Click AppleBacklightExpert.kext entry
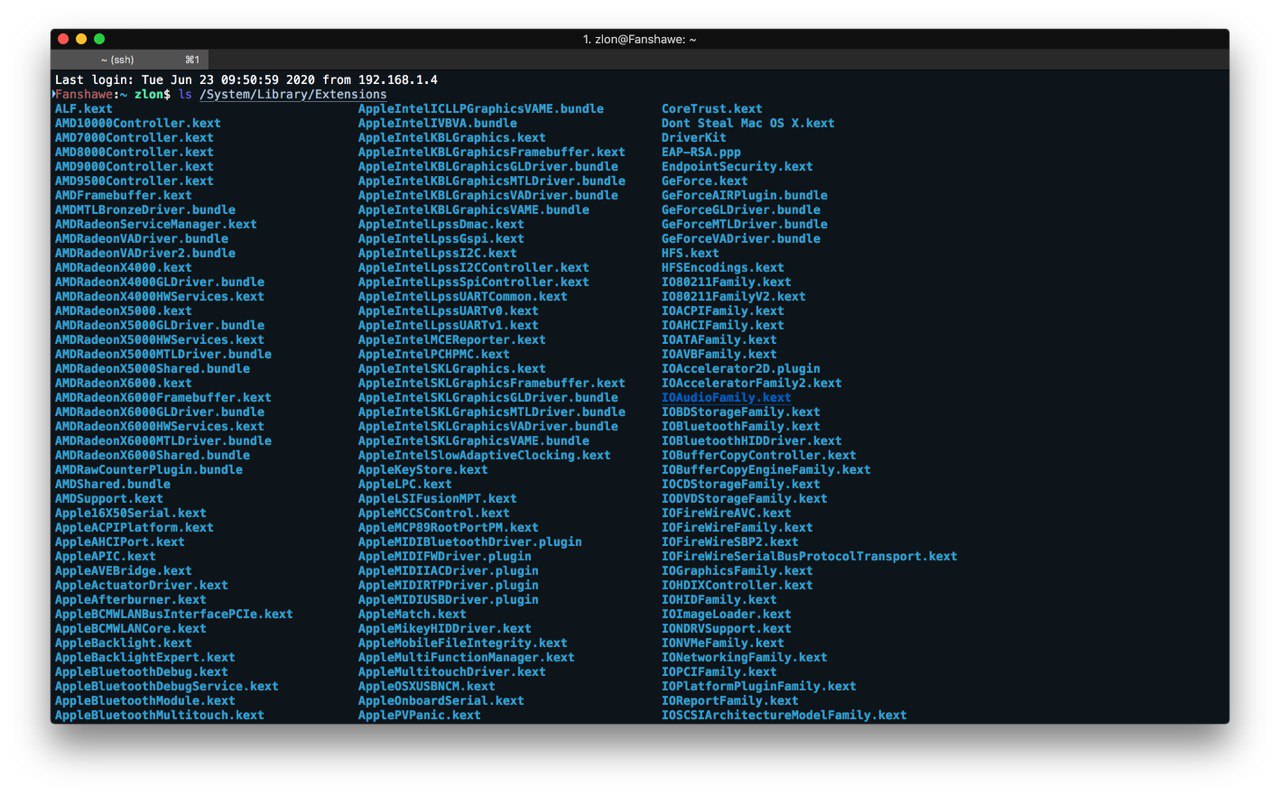Screen dimensions: 1280x796 (145, 658)
